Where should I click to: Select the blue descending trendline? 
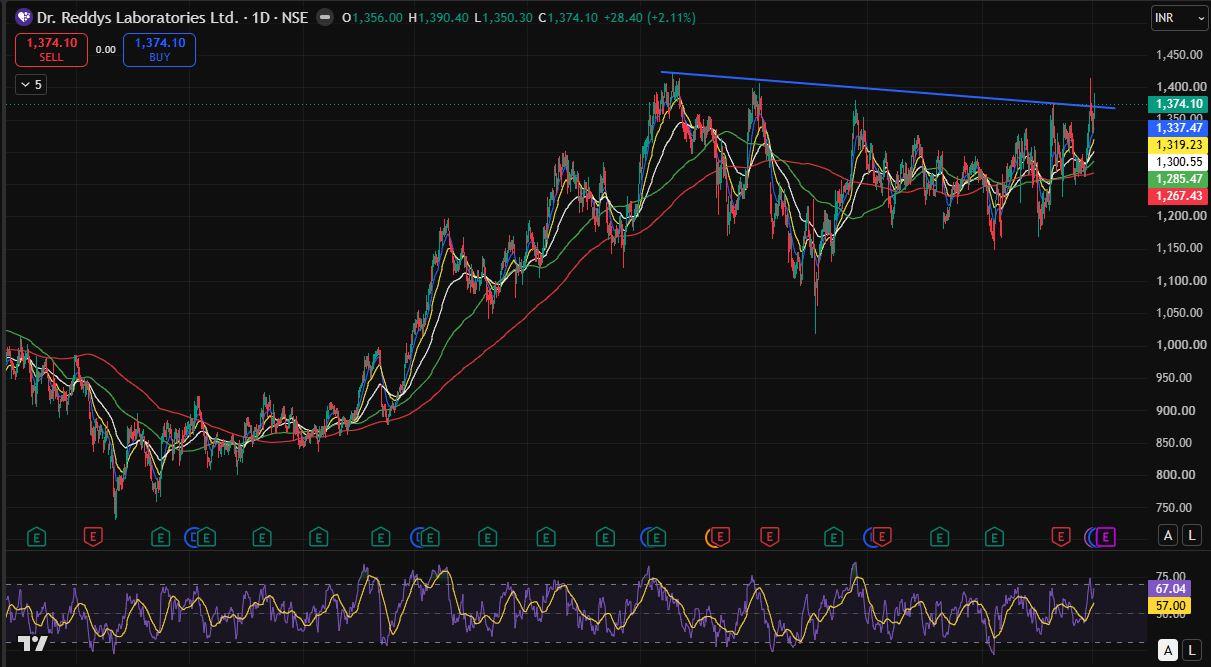888,90
